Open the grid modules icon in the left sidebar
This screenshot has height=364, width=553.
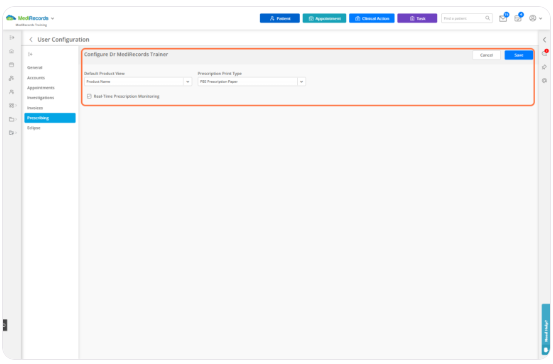[x=11, y=105]
